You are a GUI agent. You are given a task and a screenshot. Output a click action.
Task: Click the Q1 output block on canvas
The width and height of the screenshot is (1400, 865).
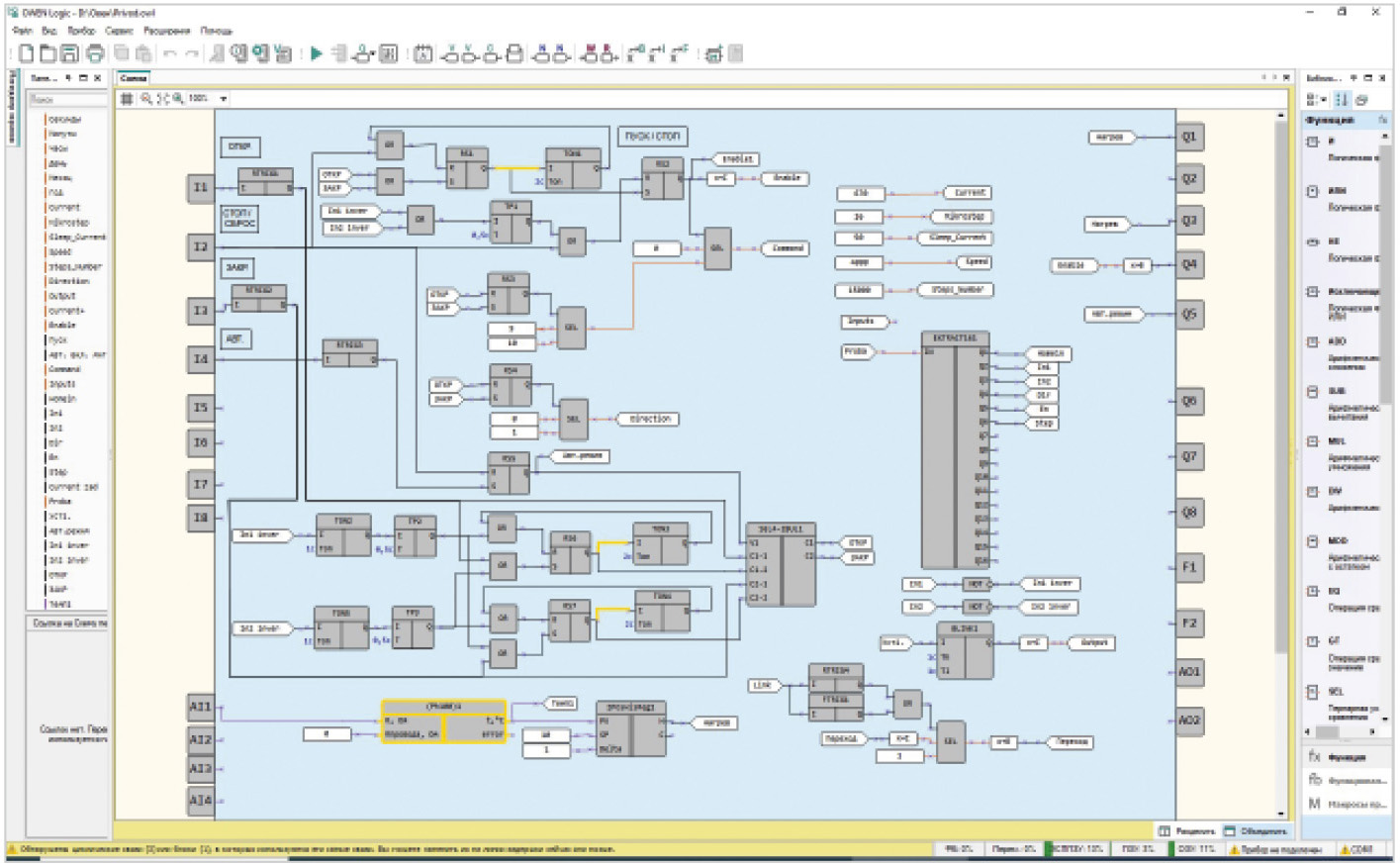tap(1189, 138)
